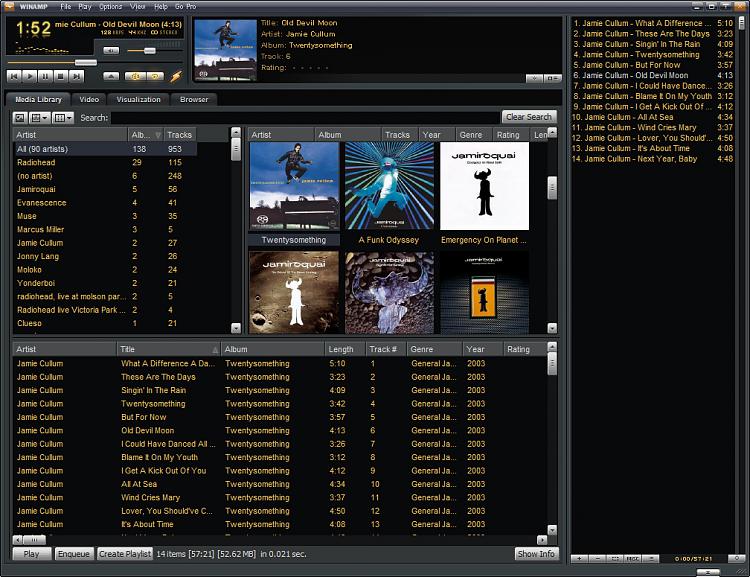
Task: Click the Show Info button
Action: (x=536, y=554)
